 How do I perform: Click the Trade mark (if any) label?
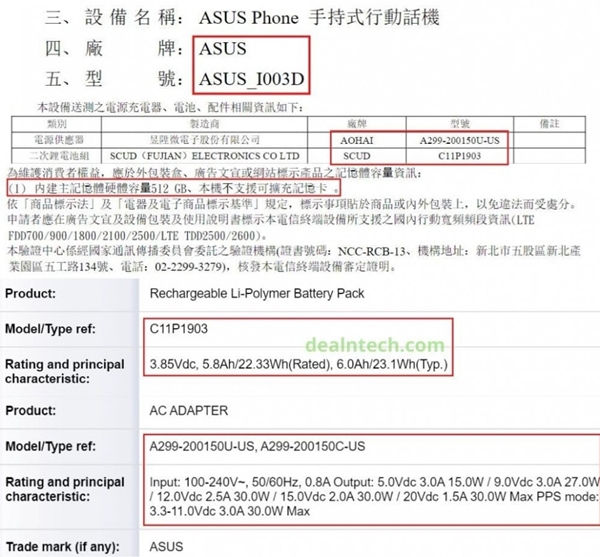pos(63,546)
